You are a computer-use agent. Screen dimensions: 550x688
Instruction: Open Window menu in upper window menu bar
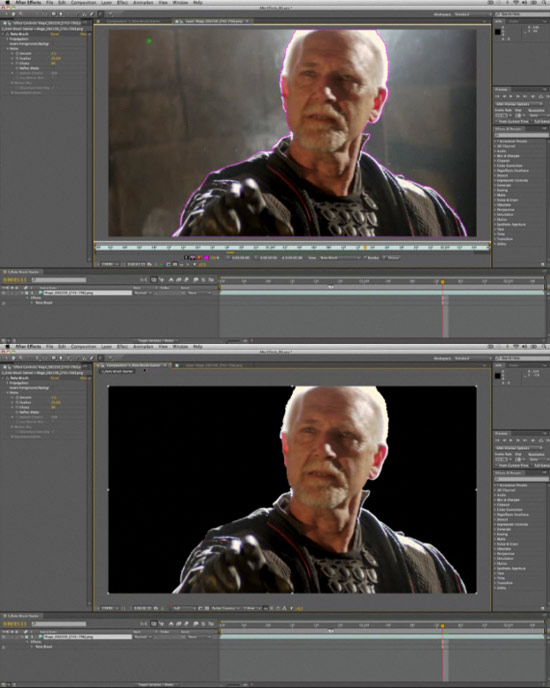tap(180, 3)
